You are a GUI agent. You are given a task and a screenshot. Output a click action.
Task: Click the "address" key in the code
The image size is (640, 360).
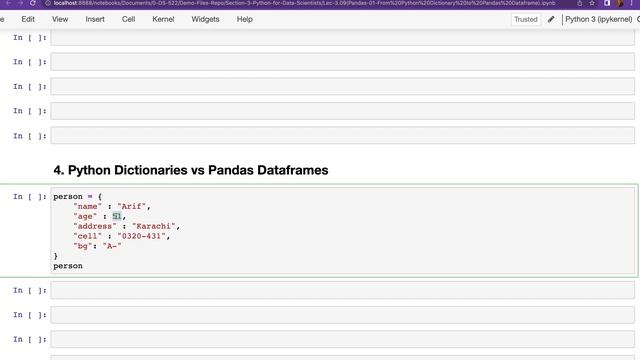(95, 226)
